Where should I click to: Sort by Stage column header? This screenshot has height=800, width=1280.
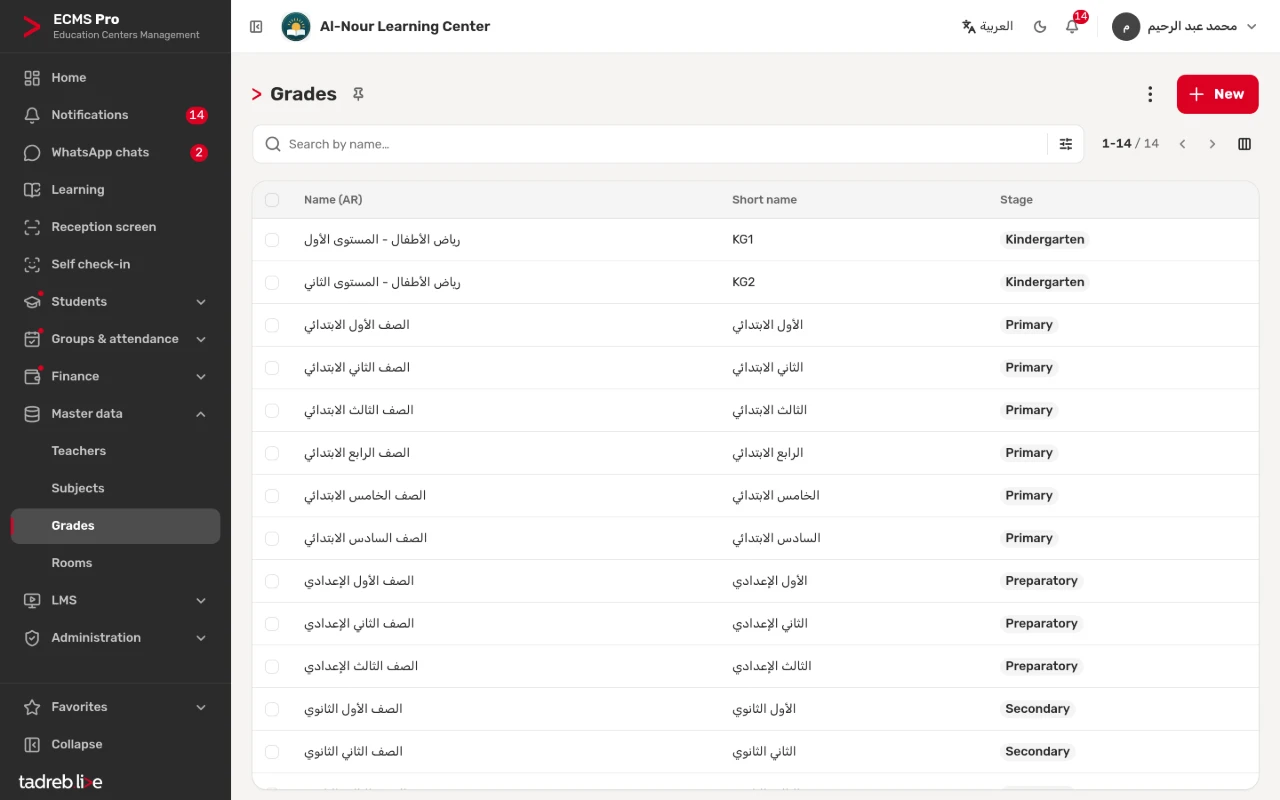point(1016,200)
